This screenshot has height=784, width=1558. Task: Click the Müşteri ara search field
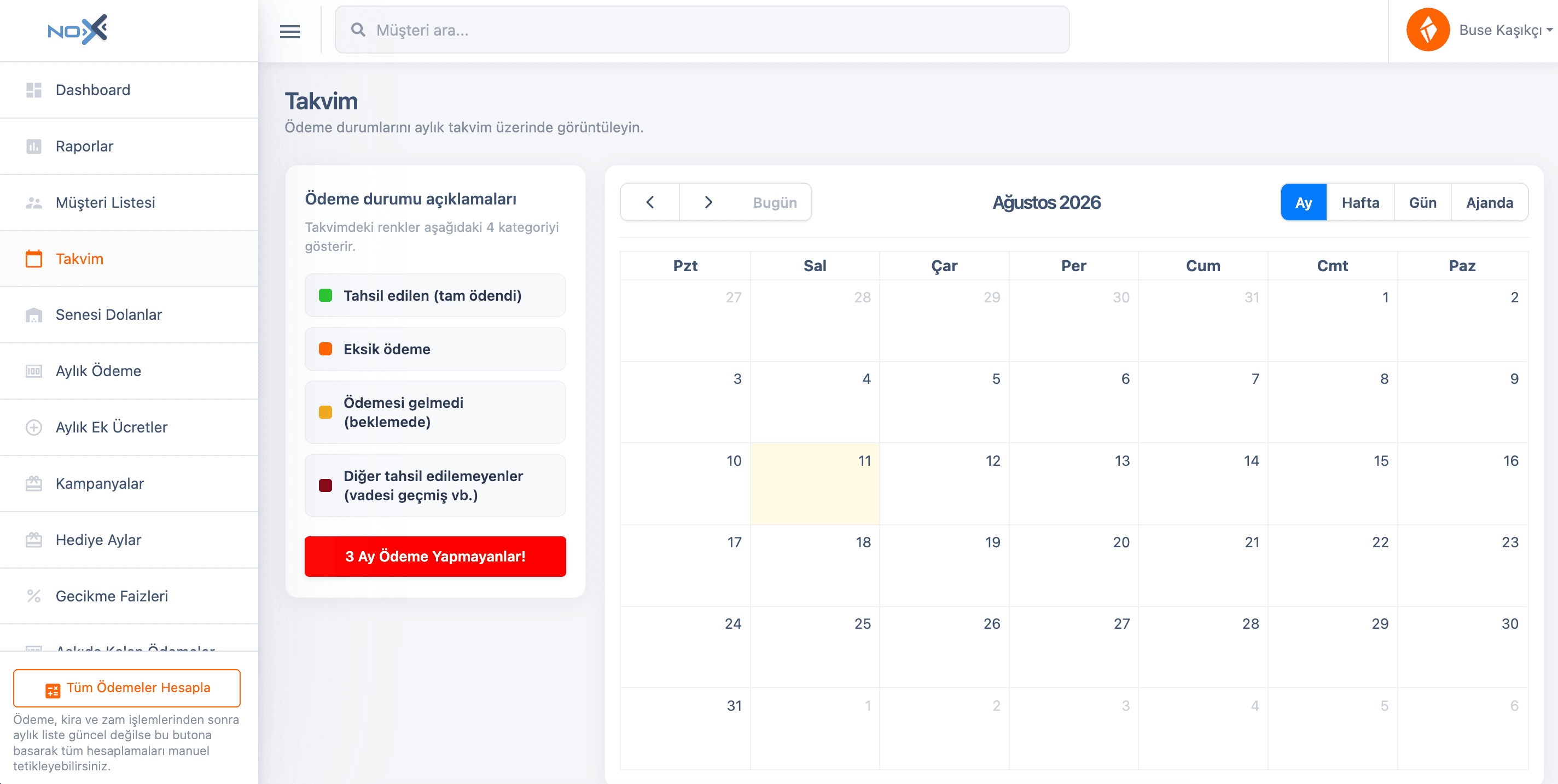click(701, 30)
